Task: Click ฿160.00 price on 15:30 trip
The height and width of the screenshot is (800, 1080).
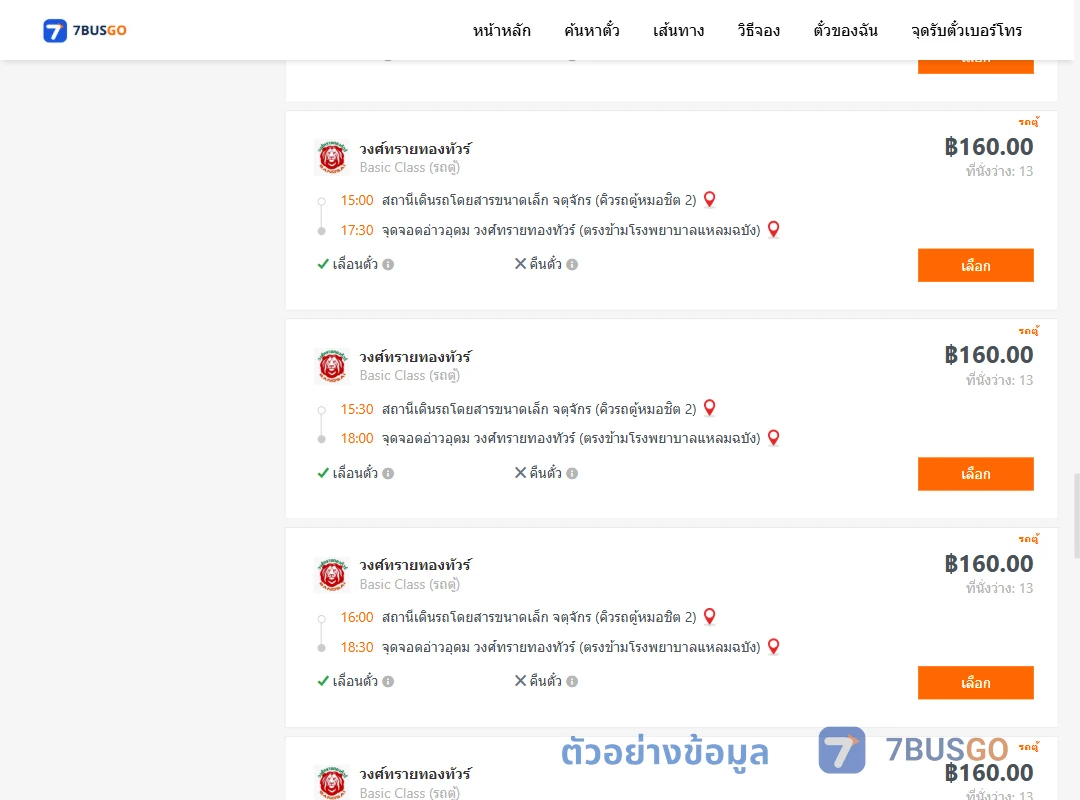Action: (989, 355)
